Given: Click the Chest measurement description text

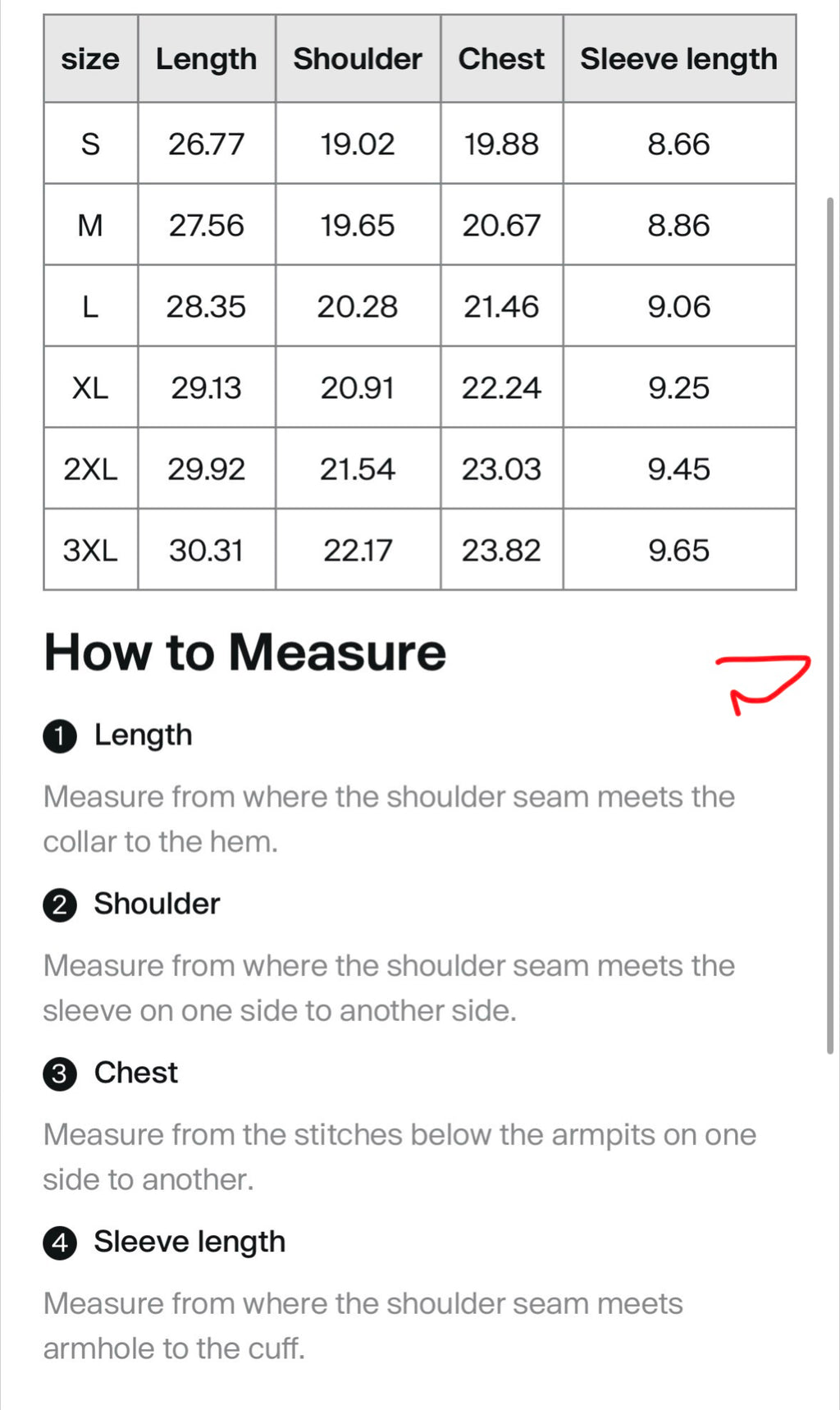Looking at the screenshot, I should 399,1157.
